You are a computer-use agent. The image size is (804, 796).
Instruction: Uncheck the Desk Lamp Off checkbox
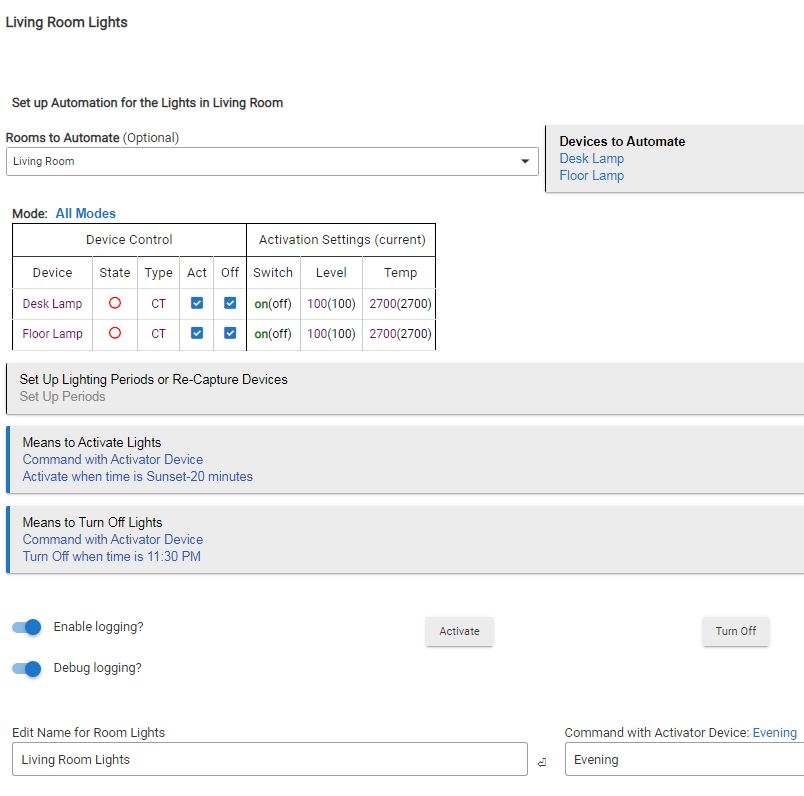230,303
